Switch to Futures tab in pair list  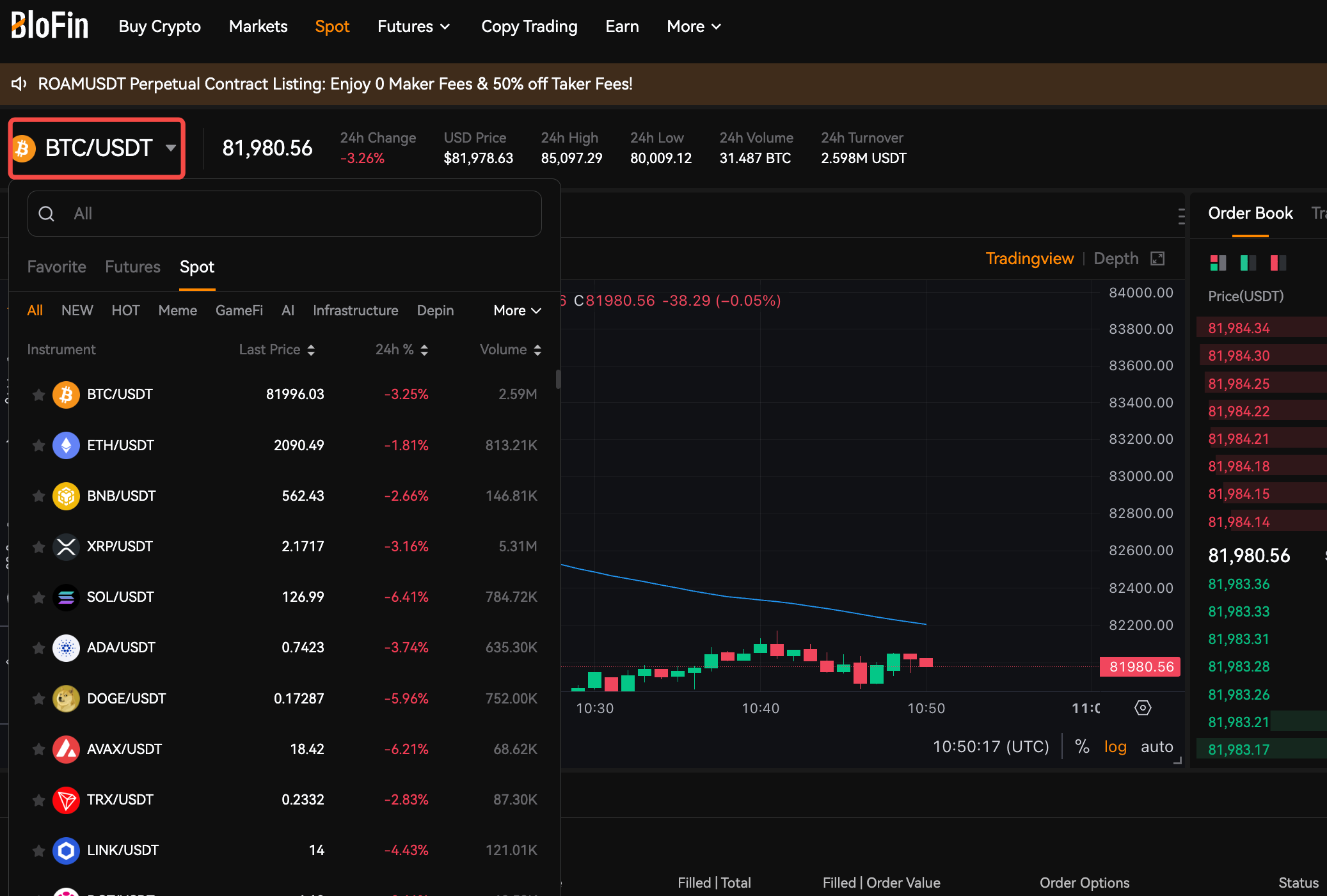pyautogui.click(x=133, y=267)
